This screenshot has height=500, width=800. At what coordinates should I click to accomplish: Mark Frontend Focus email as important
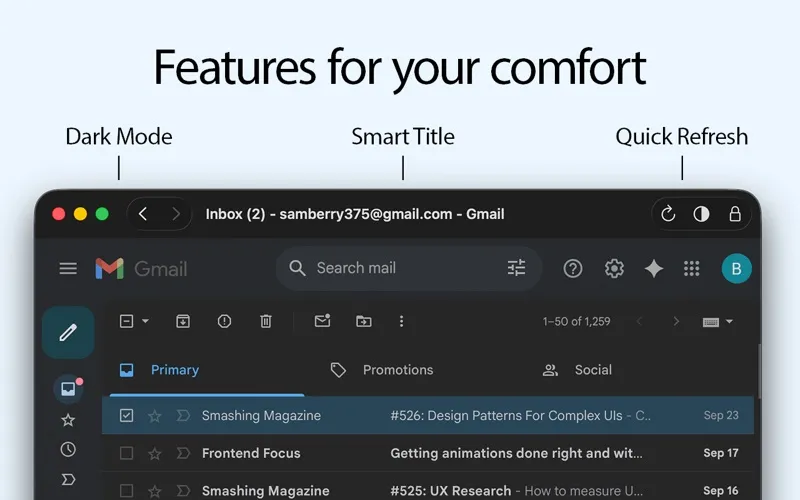(183, 453)
